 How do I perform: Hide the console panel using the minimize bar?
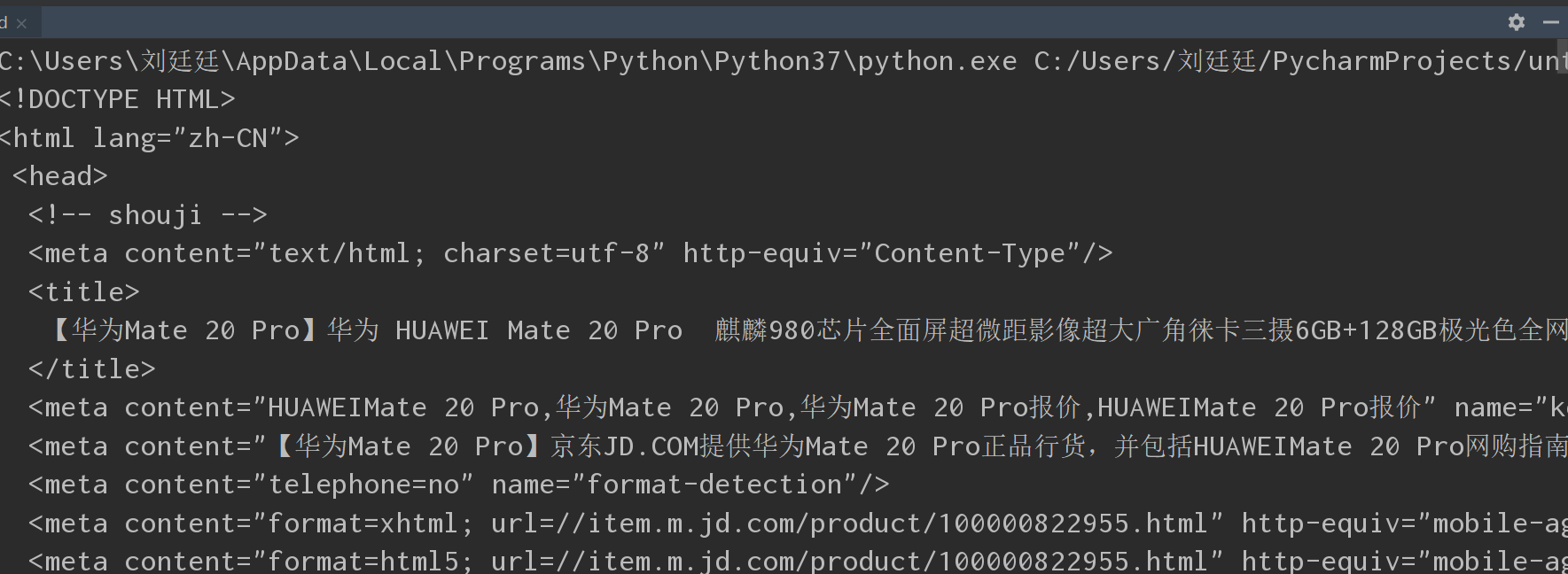(x=1552, y=22)
